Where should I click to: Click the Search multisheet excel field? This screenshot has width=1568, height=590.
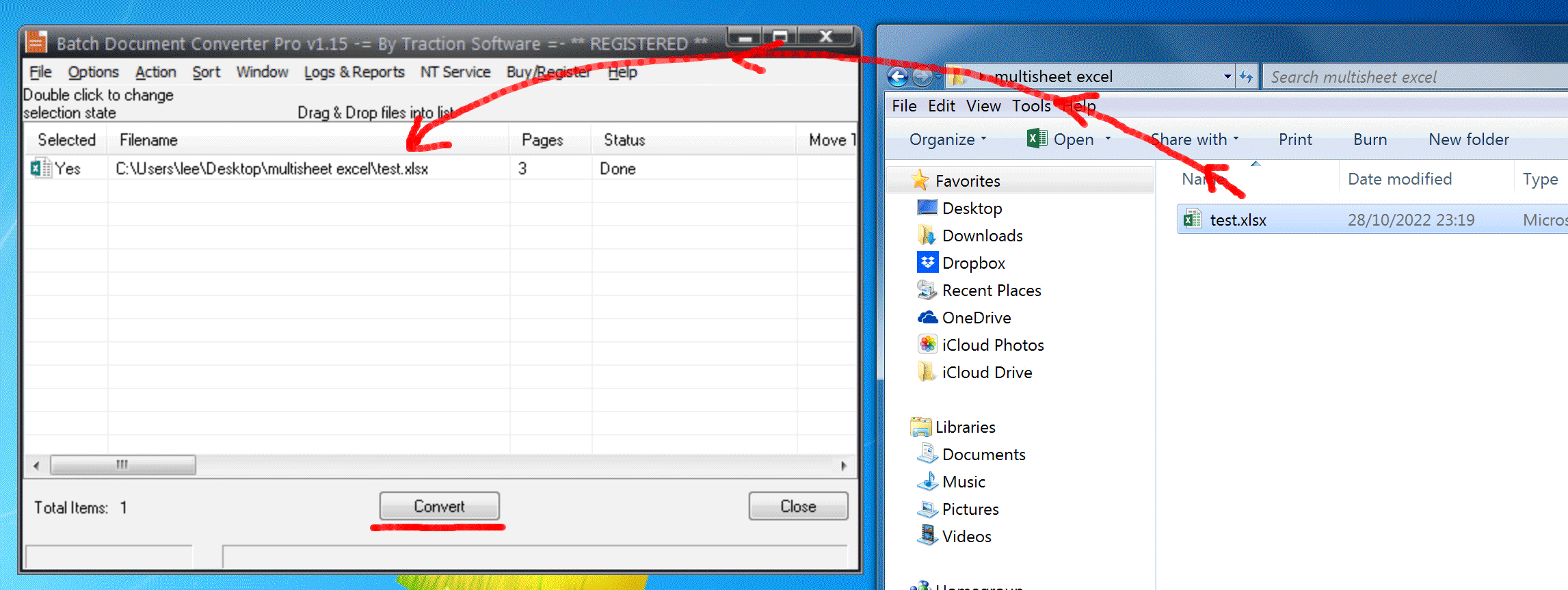pos(1416,77)
